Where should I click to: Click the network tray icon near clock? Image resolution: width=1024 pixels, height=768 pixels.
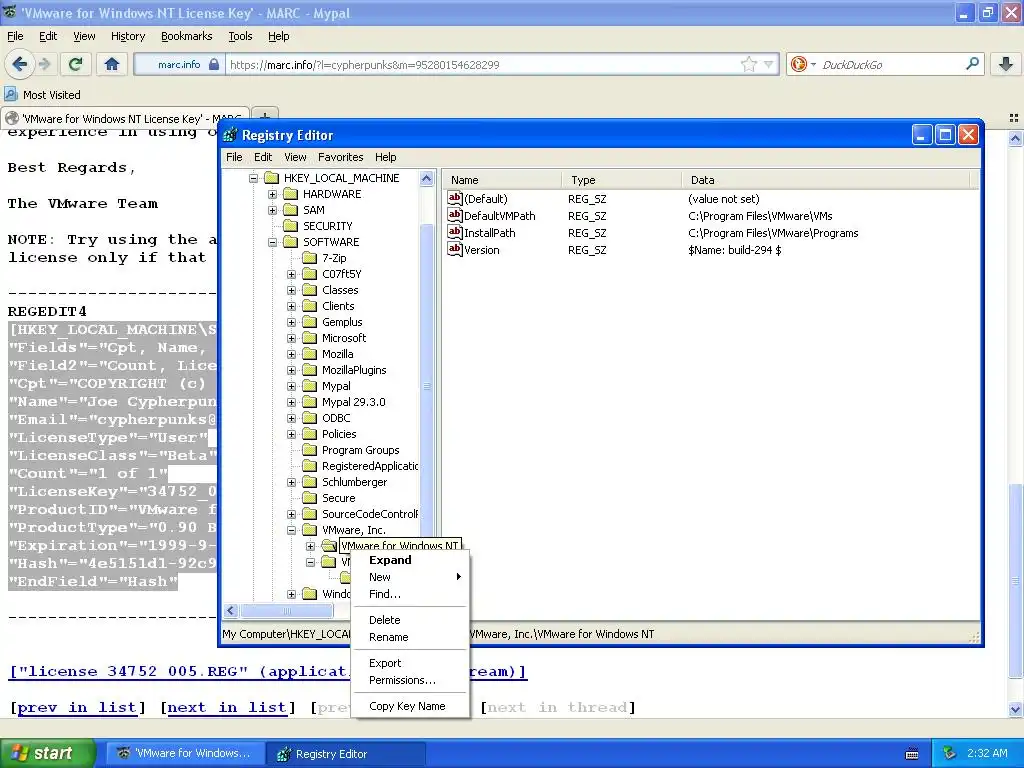(950, 753)
